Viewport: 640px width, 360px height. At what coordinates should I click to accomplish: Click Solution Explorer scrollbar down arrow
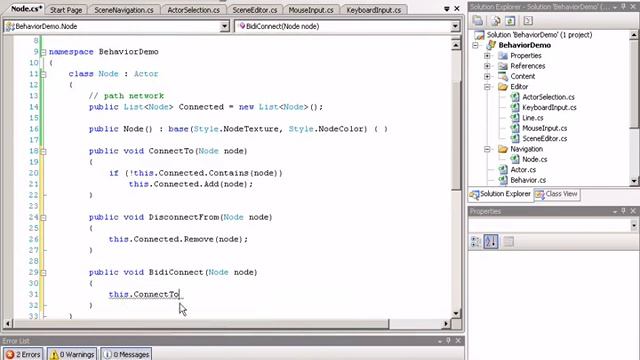pyautogui.click(x=634, y=181)
